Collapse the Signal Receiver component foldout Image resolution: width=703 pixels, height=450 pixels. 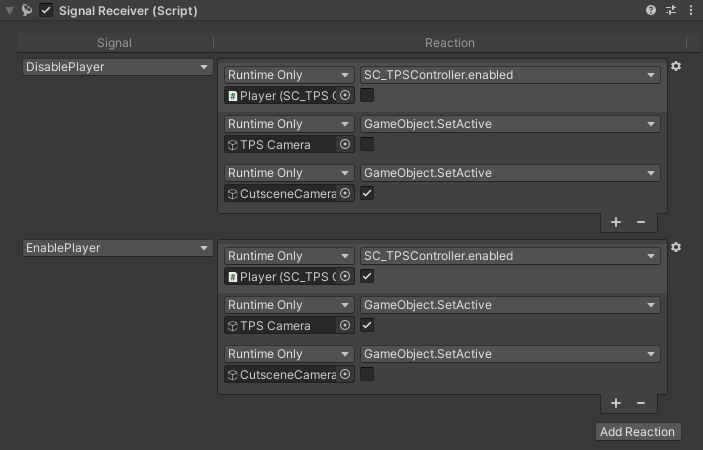[x=10, y=11]
